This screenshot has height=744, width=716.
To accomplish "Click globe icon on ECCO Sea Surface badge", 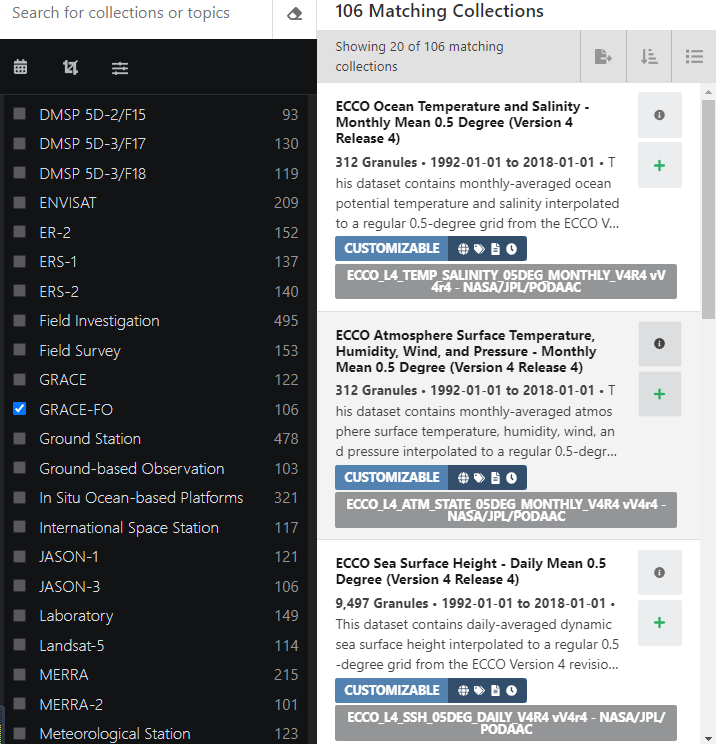I will point(463,690).
